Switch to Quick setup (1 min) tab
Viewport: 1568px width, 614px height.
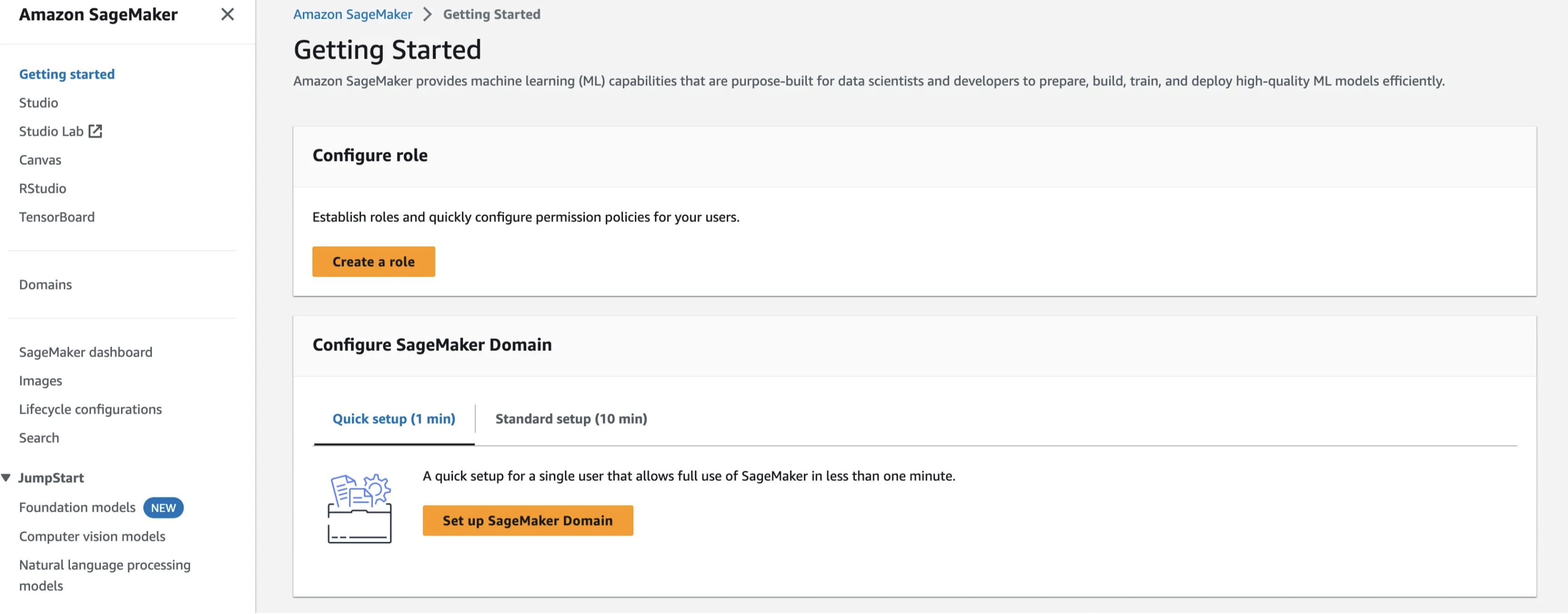393,419
